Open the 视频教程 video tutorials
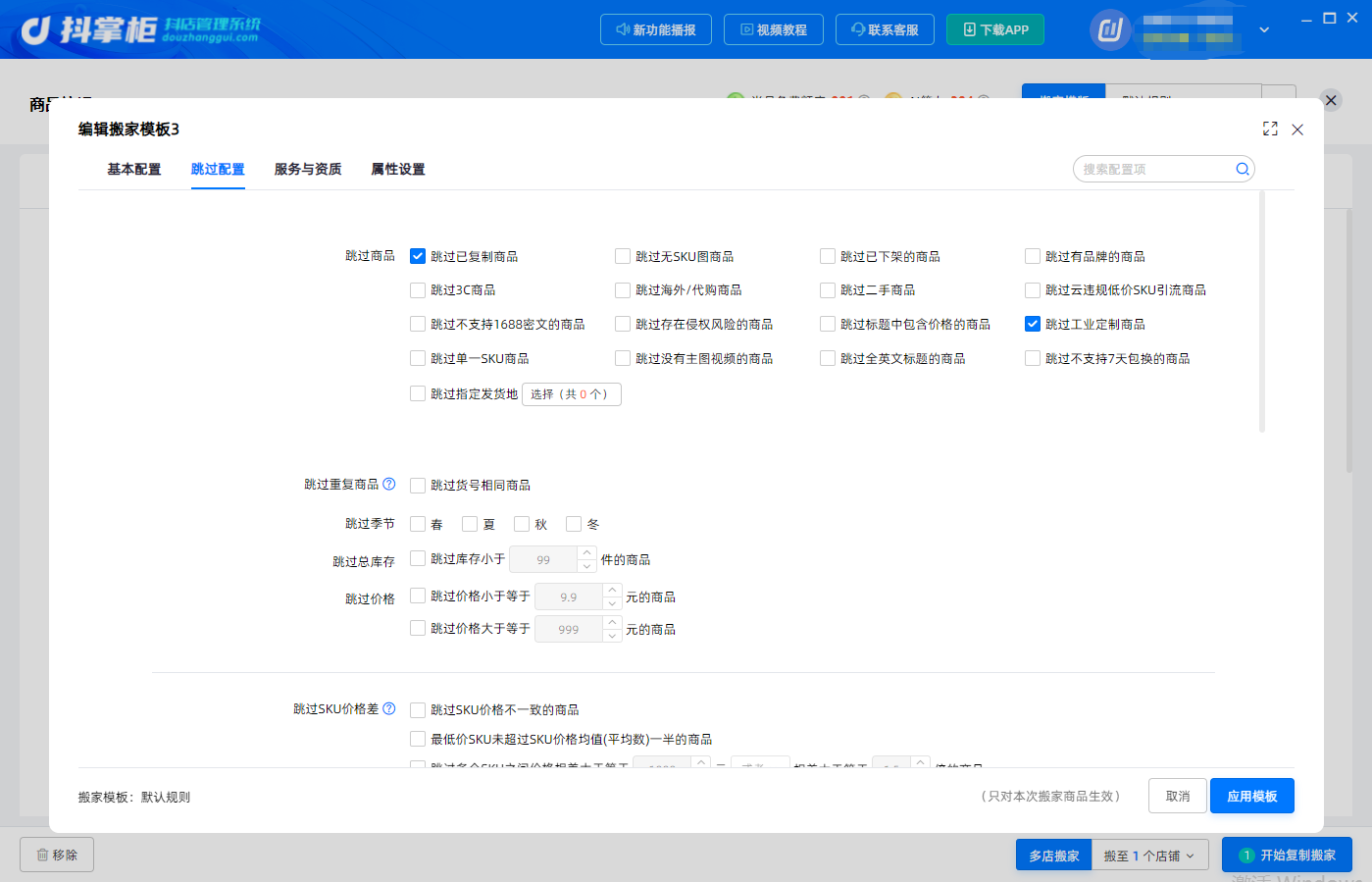Viewport: 1372px width, 882px height. click(774, 29)
